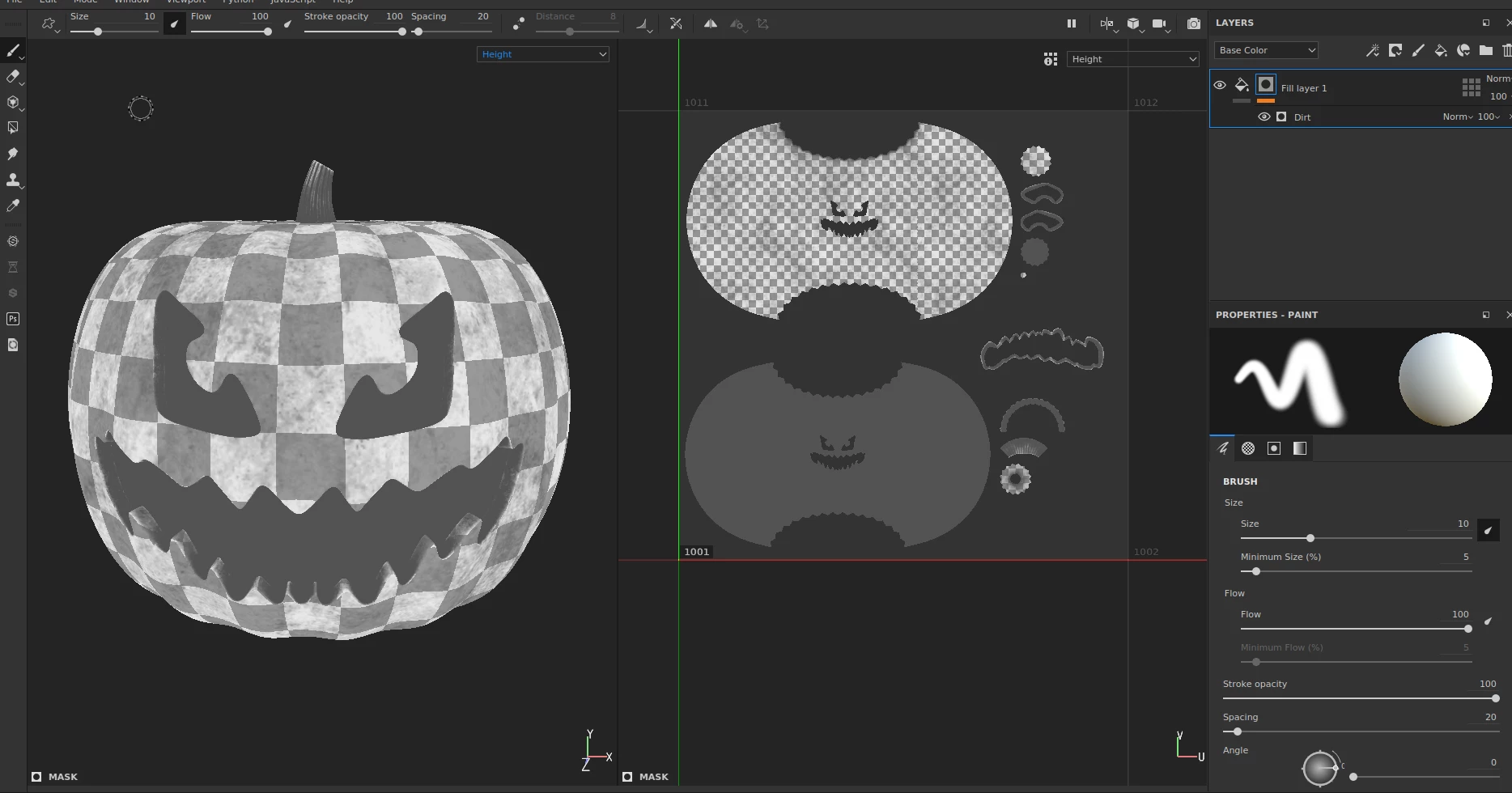This screenshot has width=1512, height=793.
Task: Open the 2D view Height channel dropdown
Action: pyautogui.click(x=1132, y=59)
